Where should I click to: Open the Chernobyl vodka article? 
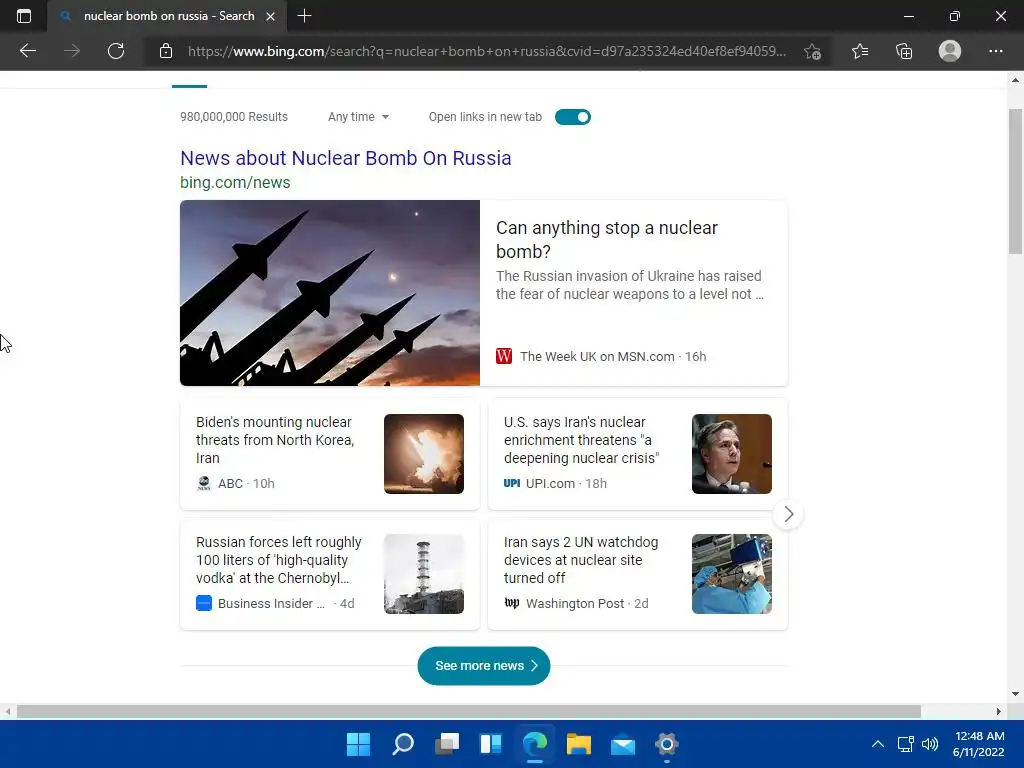pos(278,560)
